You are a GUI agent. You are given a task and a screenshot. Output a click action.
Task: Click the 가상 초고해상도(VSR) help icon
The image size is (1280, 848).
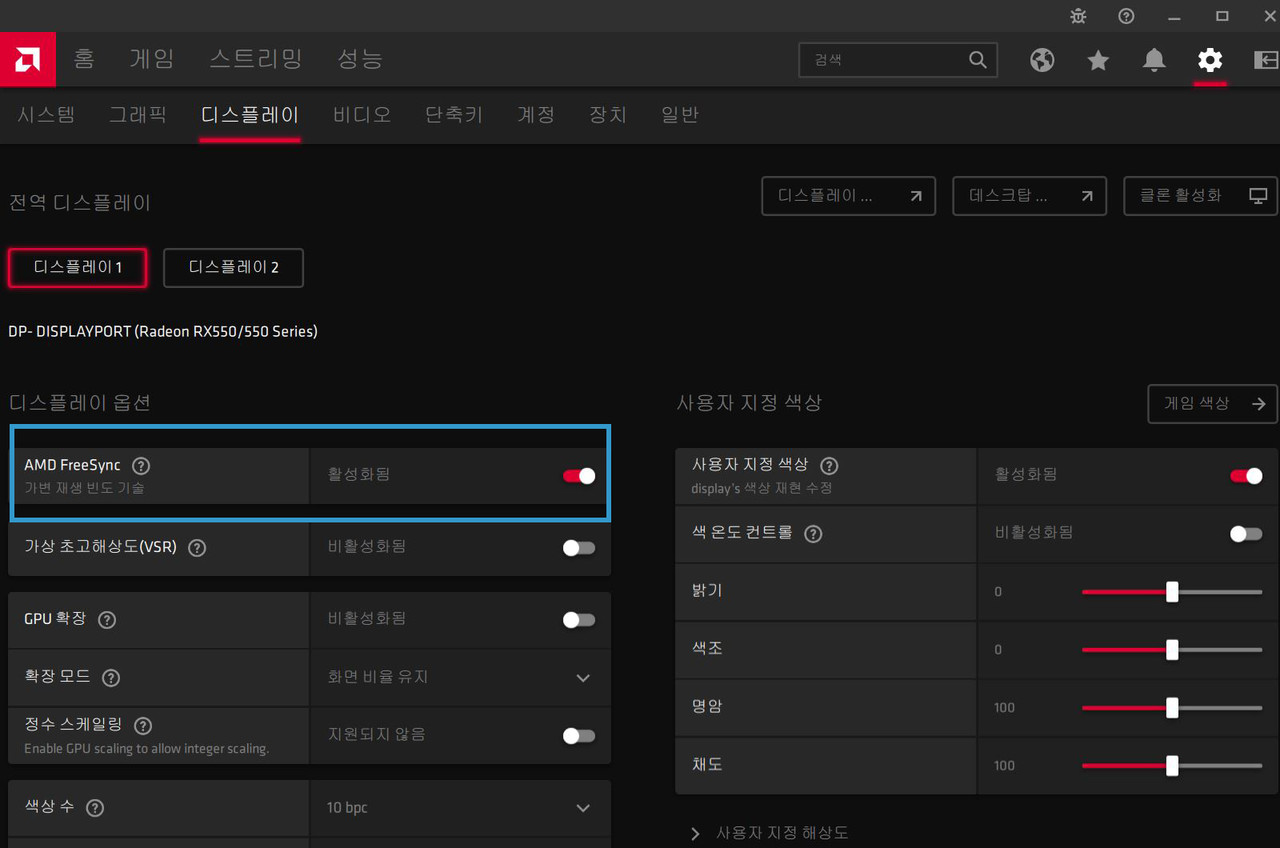pos(196,547)
